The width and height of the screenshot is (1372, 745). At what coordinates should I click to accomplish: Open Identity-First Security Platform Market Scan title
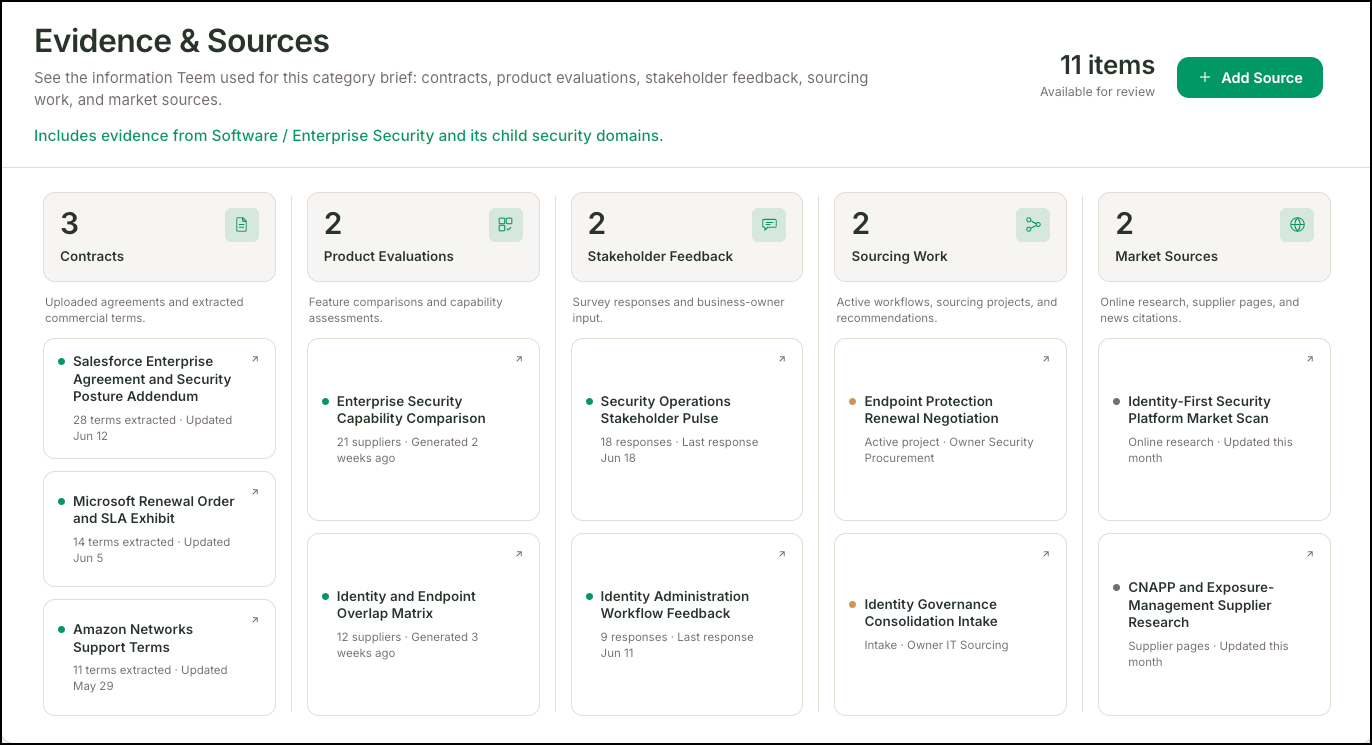[1199, 410]
